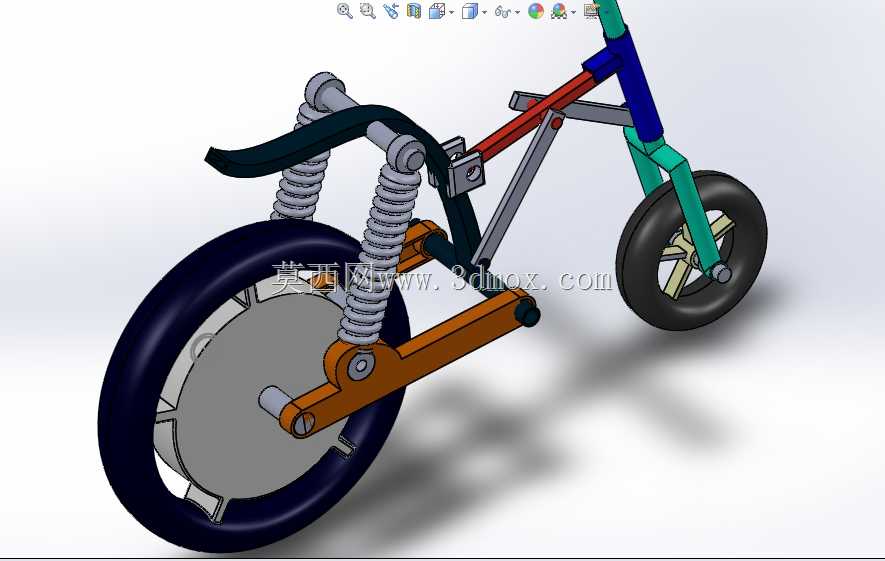Expand the Display Style dropdown arrow

[x=485, y=12]
